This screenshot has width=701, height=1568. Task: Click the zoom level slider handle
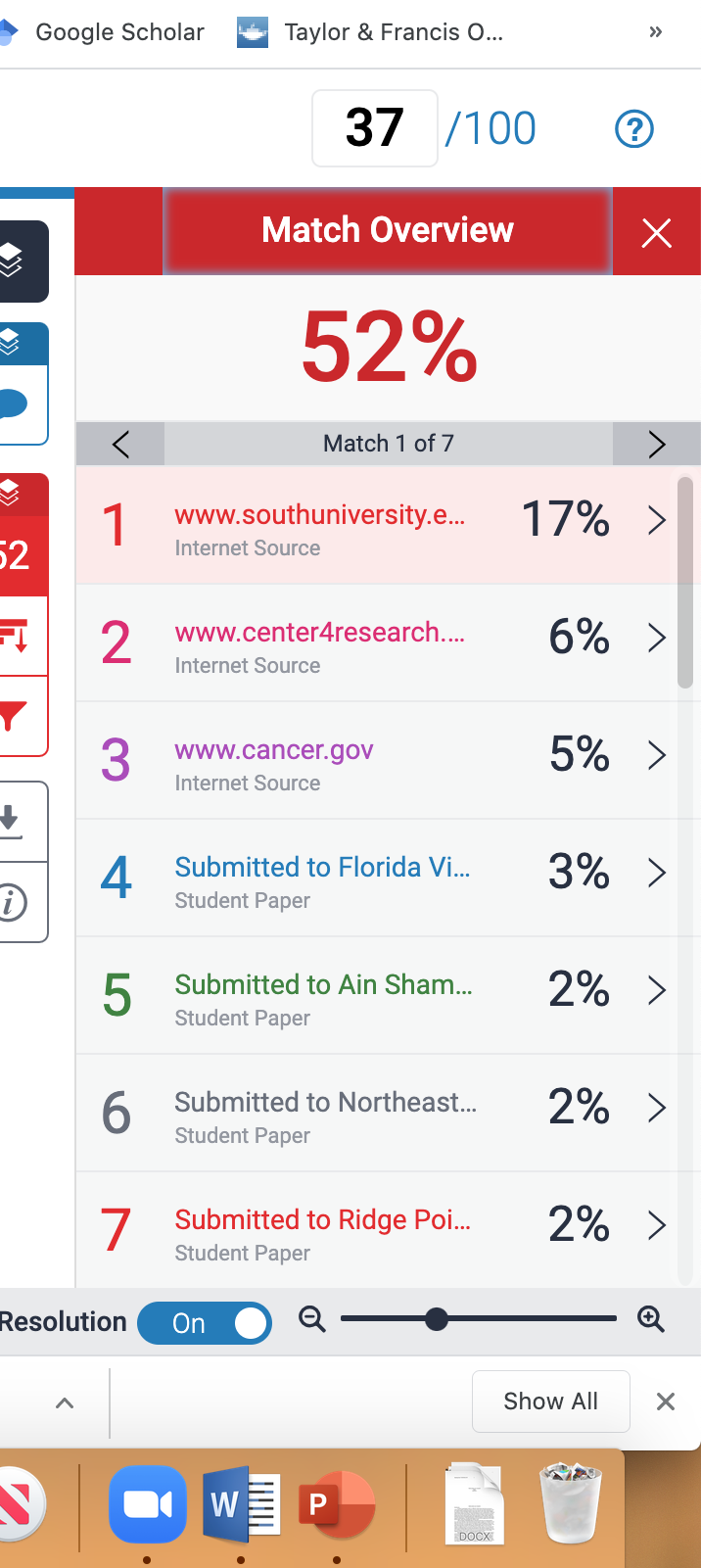[437, 1319]
